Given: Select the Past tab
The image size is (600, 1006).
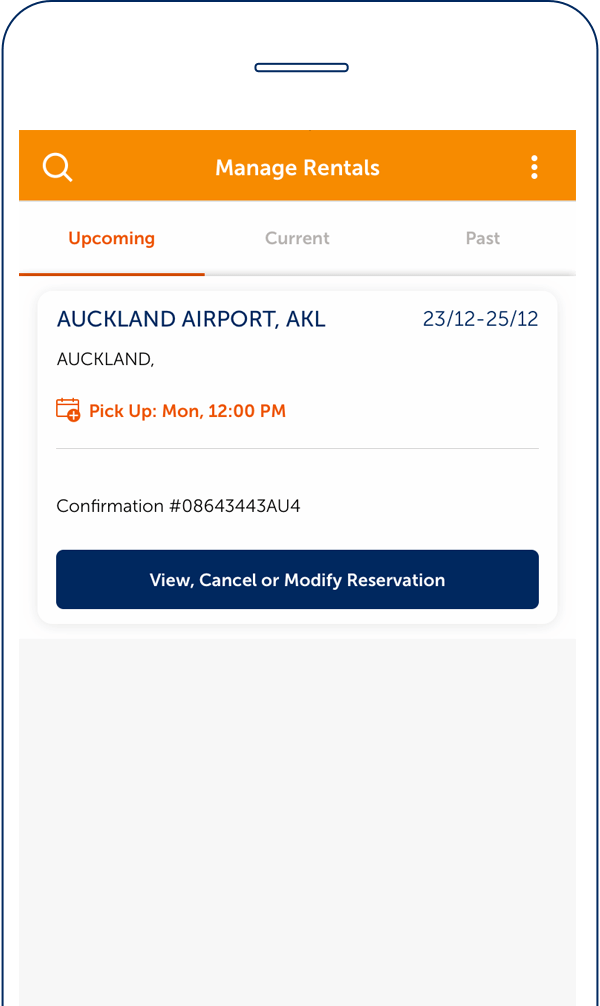Looking at the screenshot, I should coord(482,238).
